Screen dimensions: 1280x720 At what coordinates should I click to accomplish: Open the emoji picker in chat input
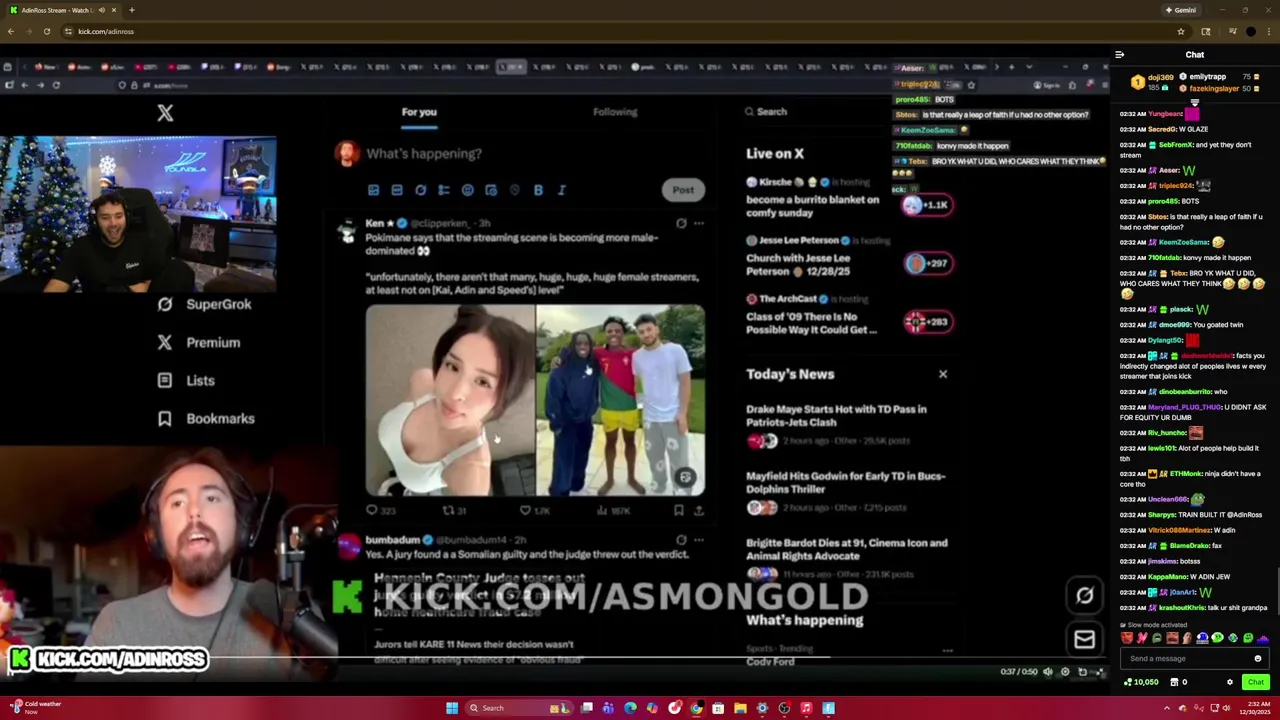(x=1257, y=659)
